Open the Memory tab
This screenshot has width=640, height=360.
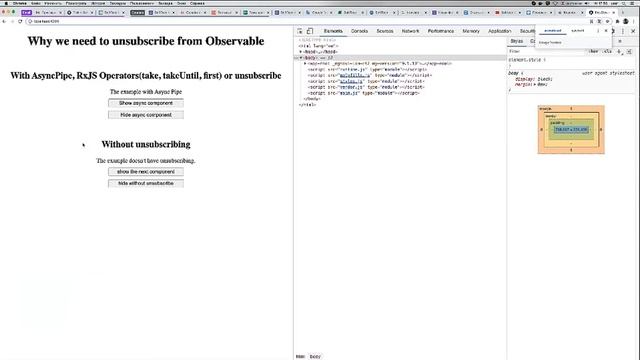[471, 31]
